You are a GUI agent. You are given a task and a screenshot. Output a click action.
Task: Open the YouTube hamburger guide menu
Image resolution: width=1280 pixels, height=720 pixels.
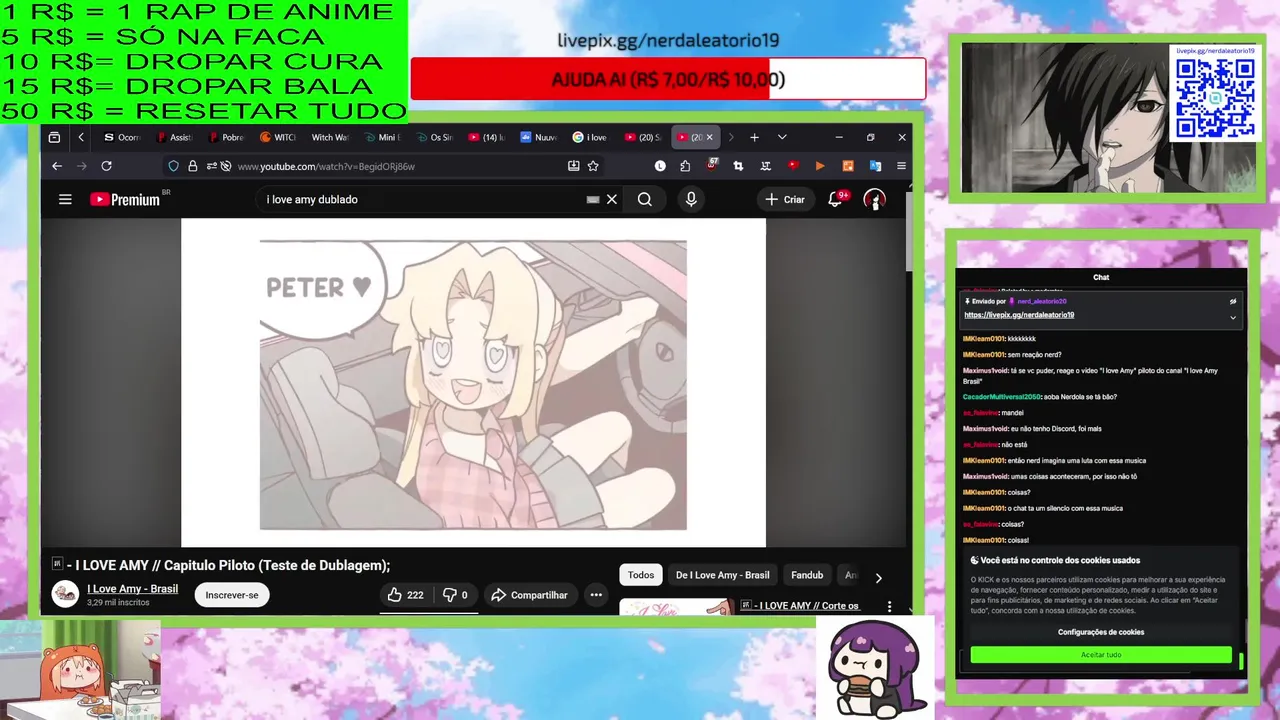coord(65,199)
